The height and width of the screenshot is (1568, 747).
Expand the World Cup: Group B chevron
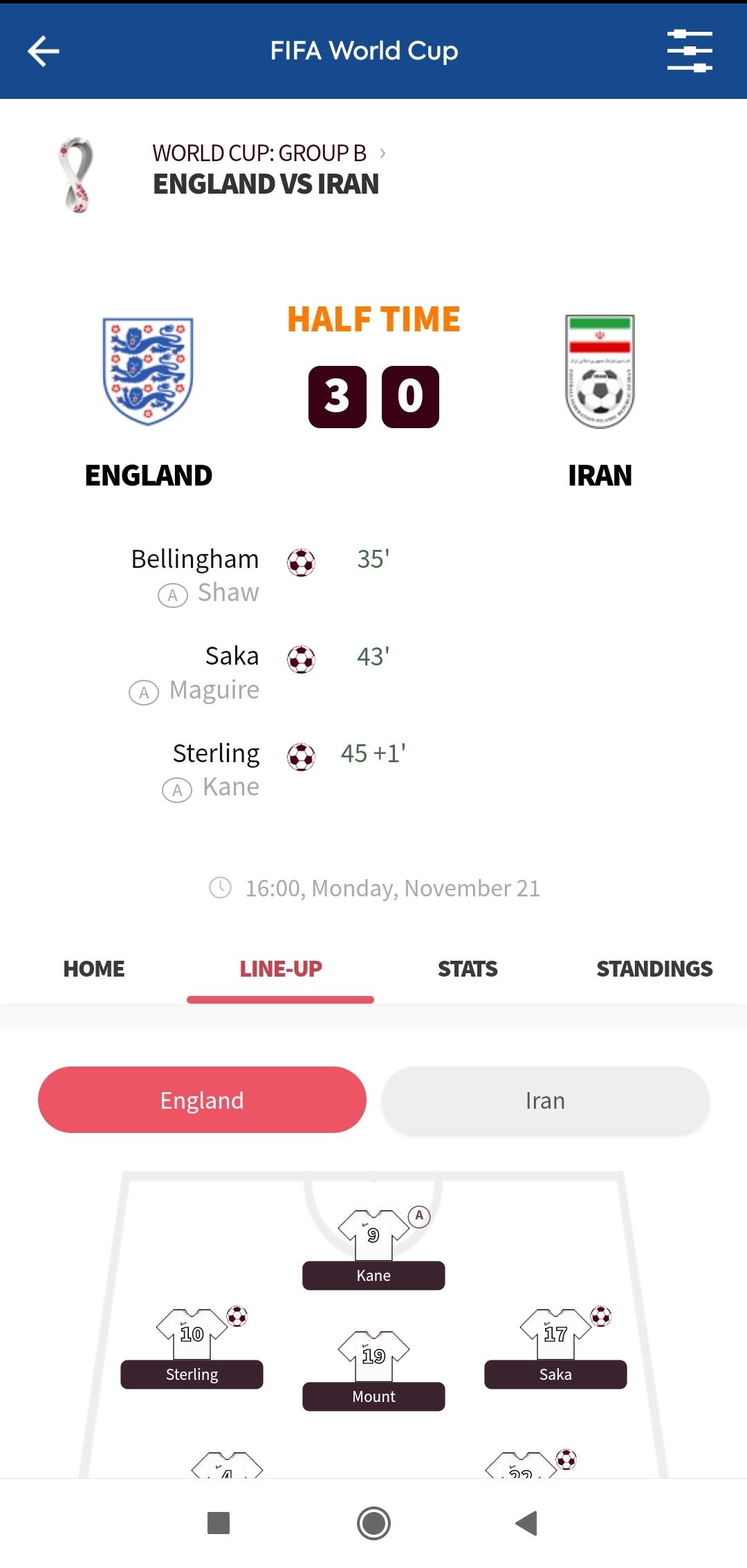[382, 153]
